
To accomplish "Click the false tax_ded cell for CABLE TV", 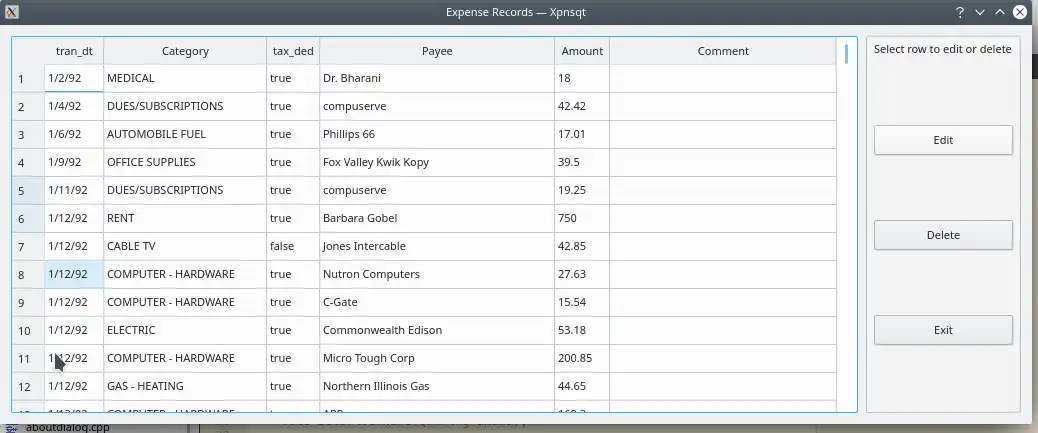I will (293, 246).
